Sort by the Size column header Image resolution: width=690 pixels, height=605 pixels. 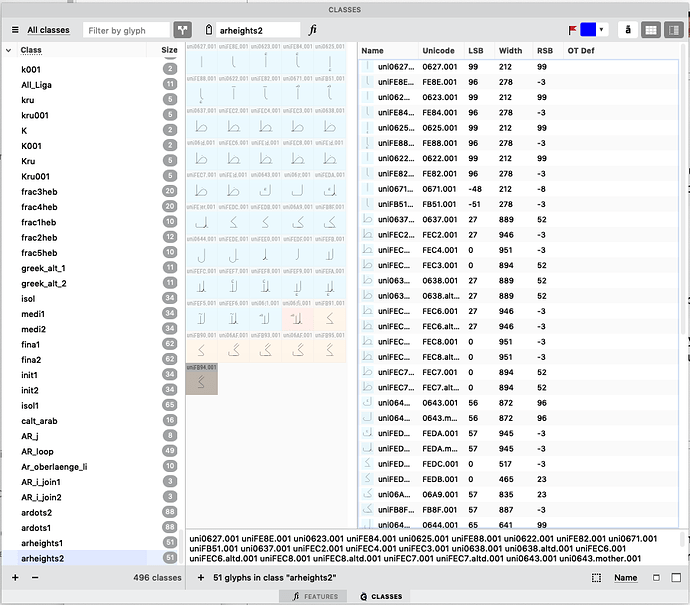(169, 50)
